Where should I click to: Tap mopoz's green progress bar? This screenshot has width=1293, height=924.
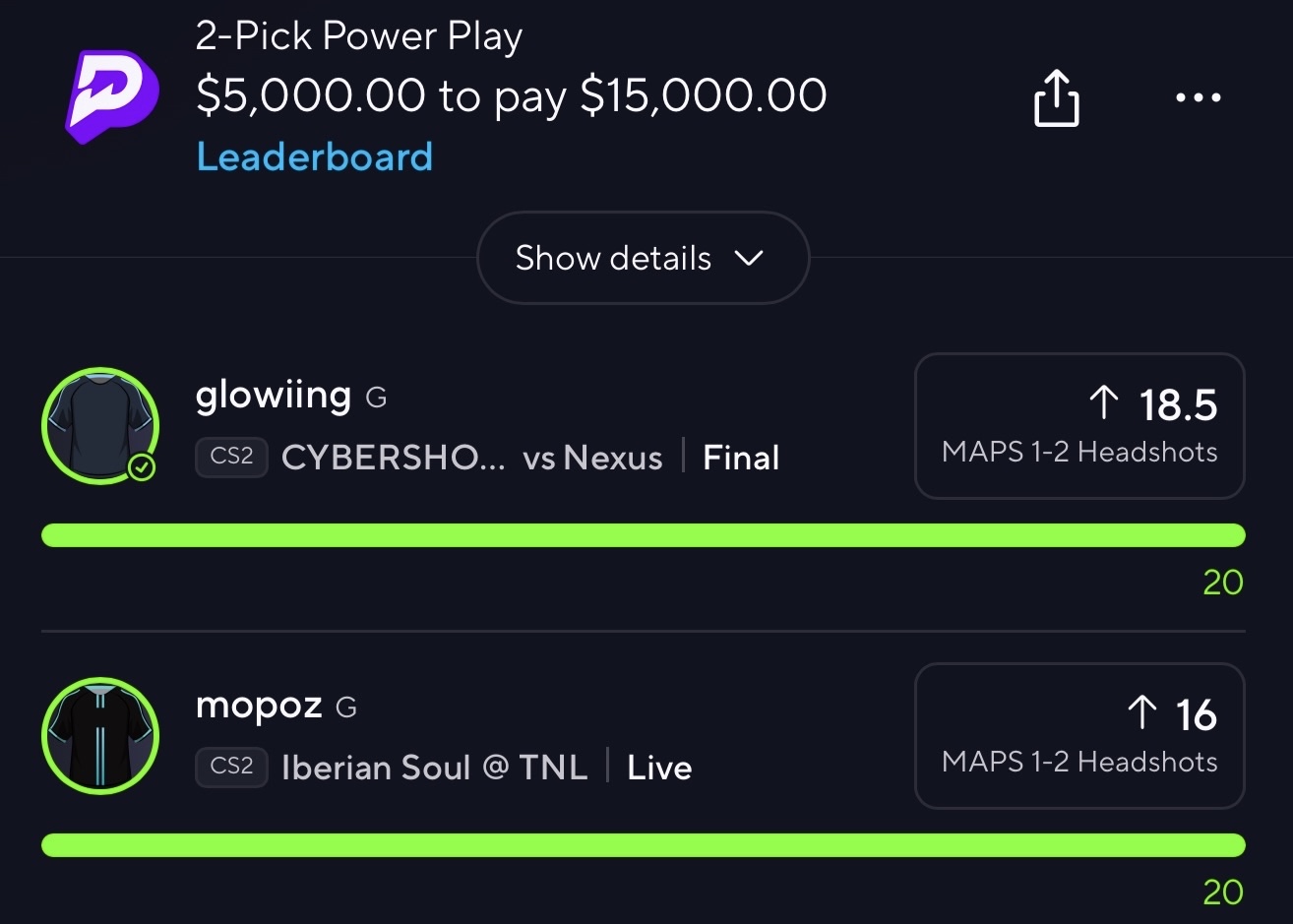(x=644, y=845)
